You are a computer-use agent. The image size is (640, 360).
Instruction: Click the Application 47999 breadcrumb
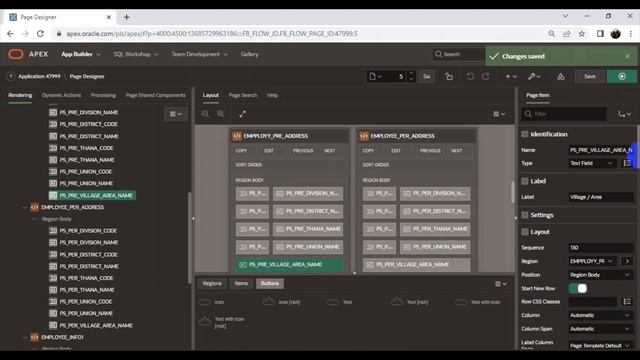(x=39, y=76)
